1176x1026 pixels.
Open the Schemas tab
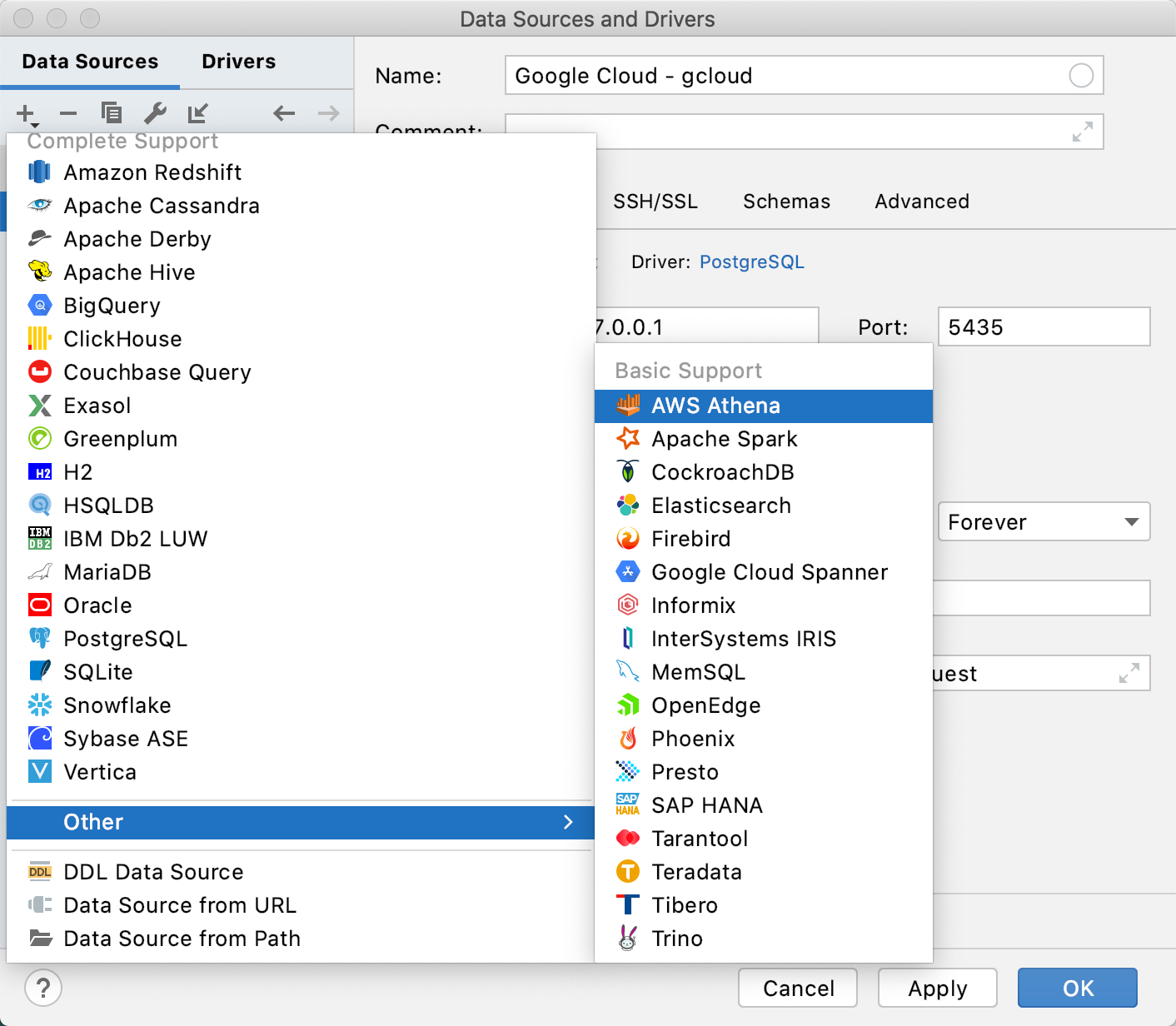pos(786,202)
